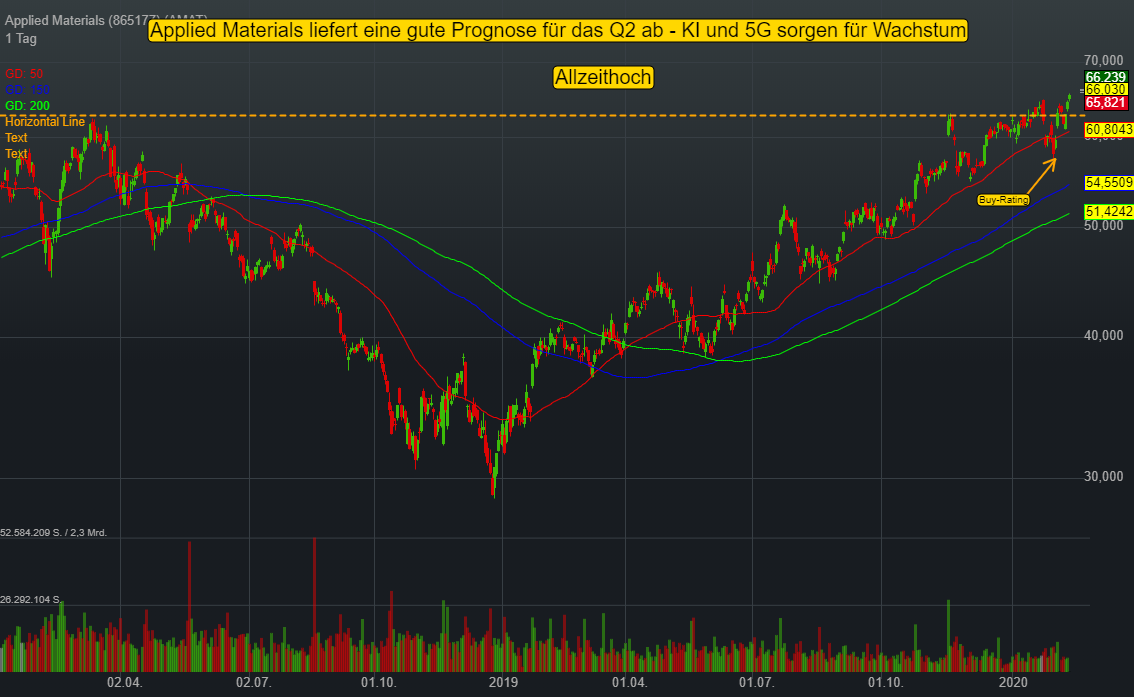The width and height of the screenshot is (1134, 697).
Task: Click the "02.04." date axis label
Action: click(x=124, y=683)
